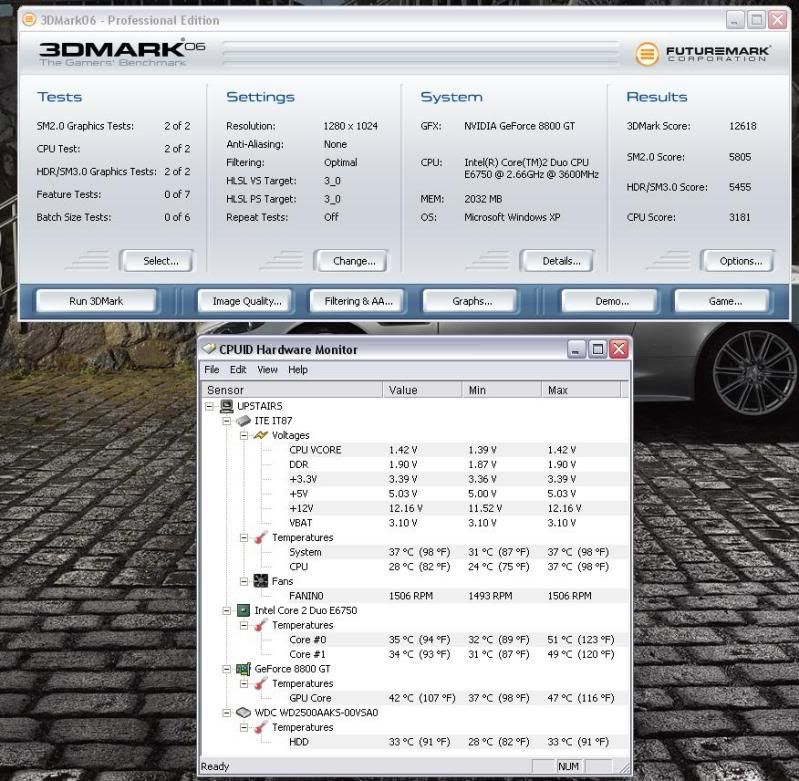Click the UPSTAIRS computer icon
Screen dimensions: 799x781
pyautogui.click(x=227, y=406)
